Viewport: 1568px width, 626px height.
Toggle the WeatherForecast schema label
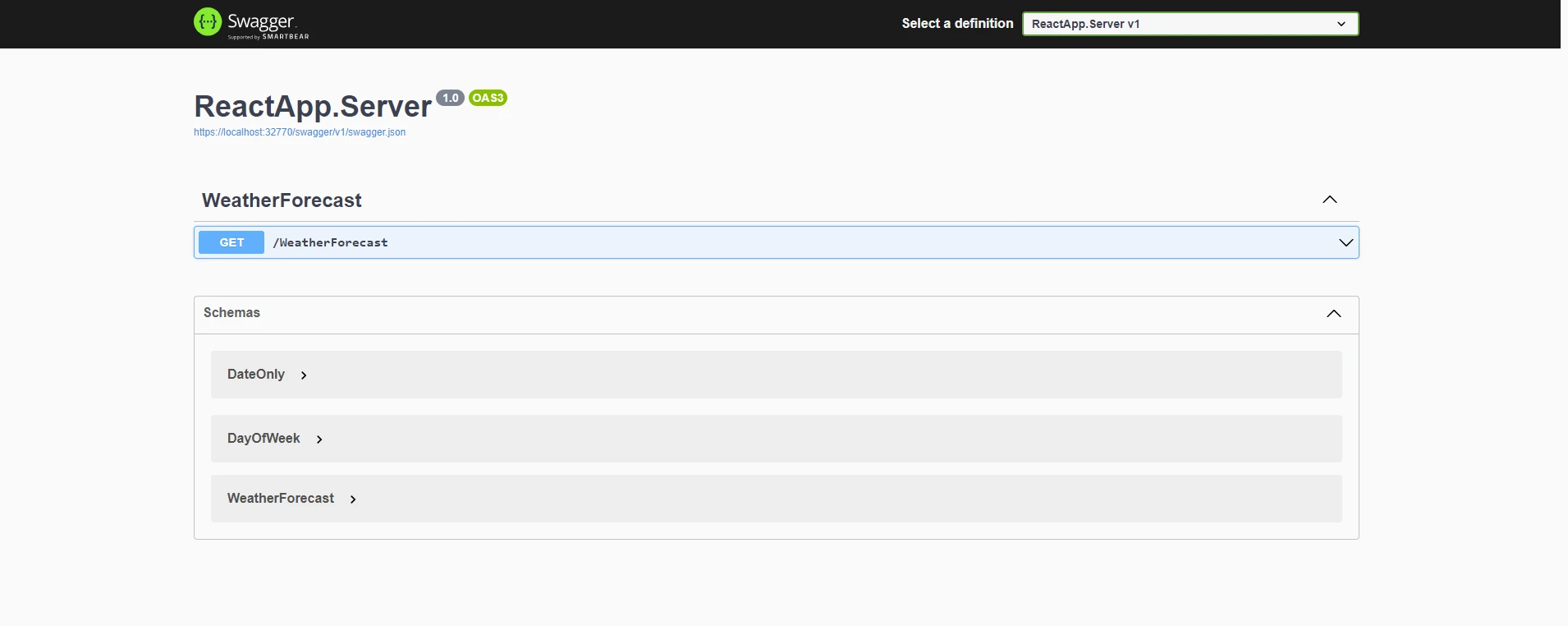coord(281,499)
